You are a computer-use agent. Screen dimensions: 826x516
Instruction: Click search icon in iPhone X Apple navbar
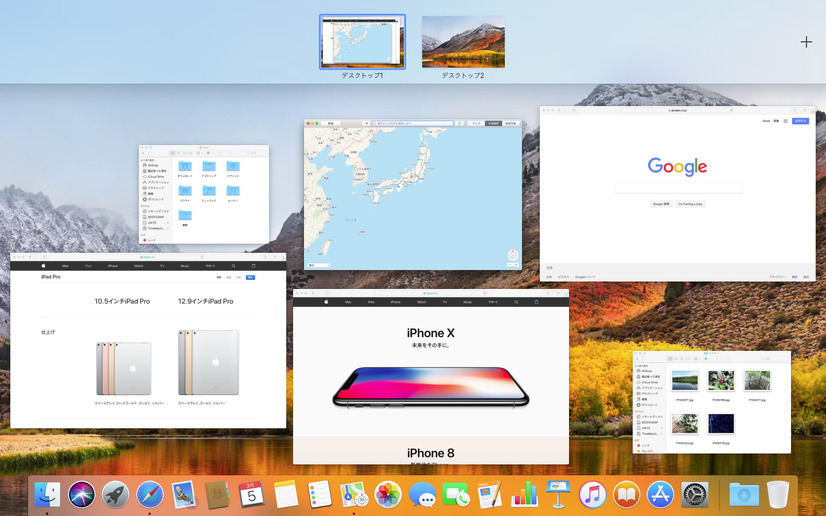click(x=516, y=302)
